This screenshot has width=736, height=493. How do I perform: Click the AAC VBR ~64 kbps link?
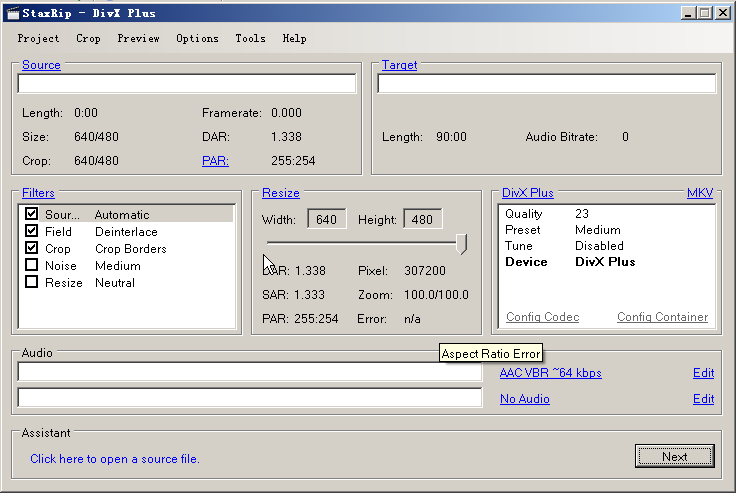[x=550, y=373]
